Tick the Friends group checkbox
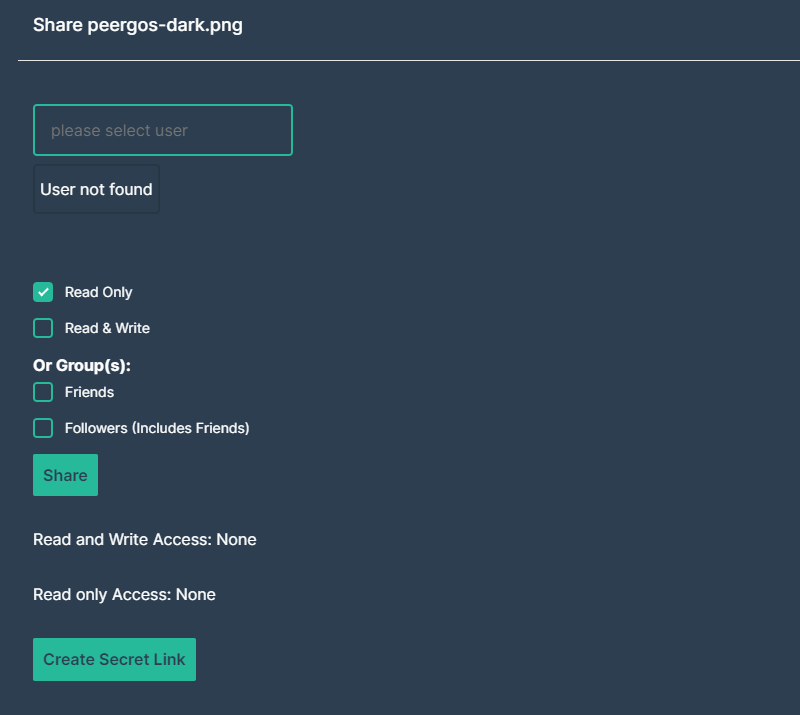The width and height of the screenshot is (800, 715). tap(43, 392)
